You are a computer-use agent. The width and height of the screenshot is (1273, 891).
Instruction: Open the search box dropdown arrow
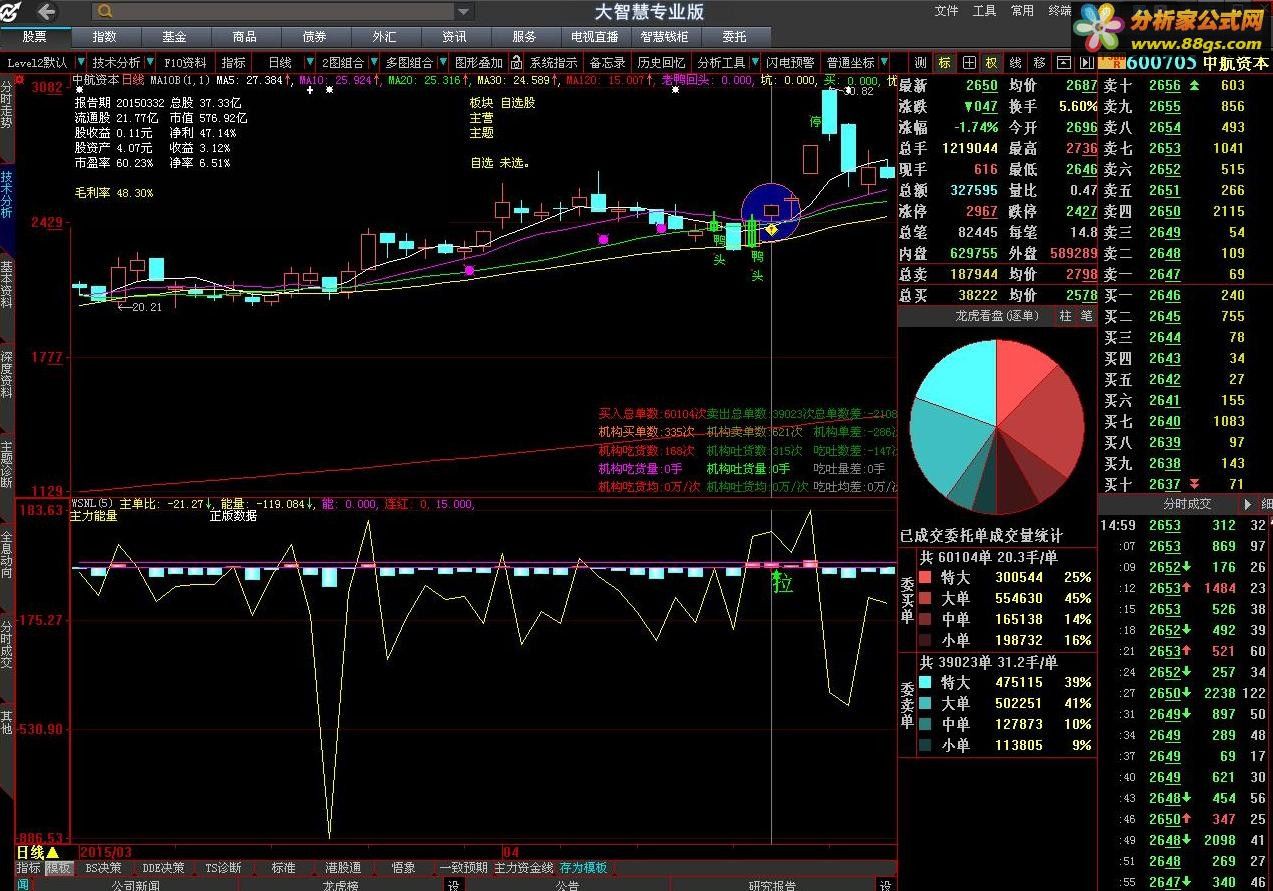463,11
